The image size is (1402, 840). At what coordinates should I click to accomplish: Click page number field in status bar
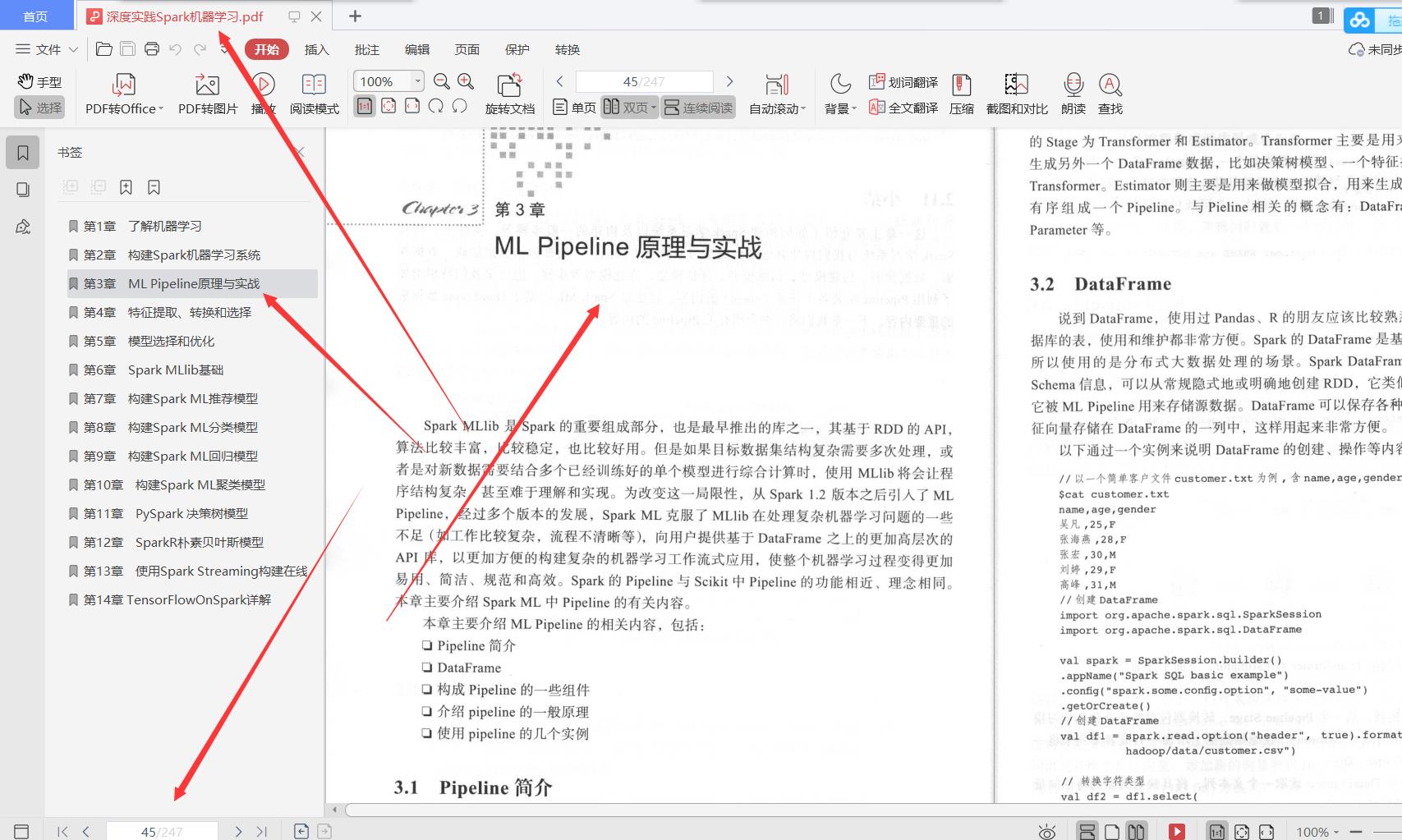(162, 831)
